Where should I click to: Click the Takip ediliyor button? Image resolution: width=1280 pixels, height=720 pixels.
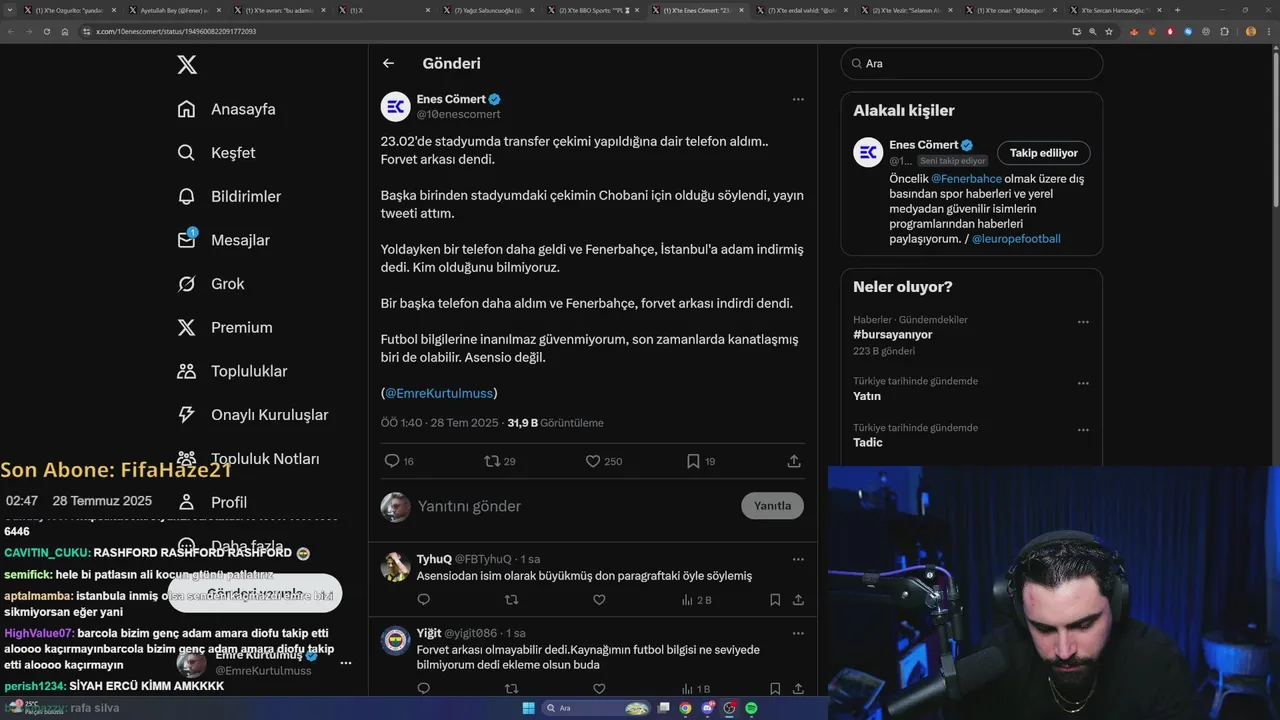point(1044,153)
